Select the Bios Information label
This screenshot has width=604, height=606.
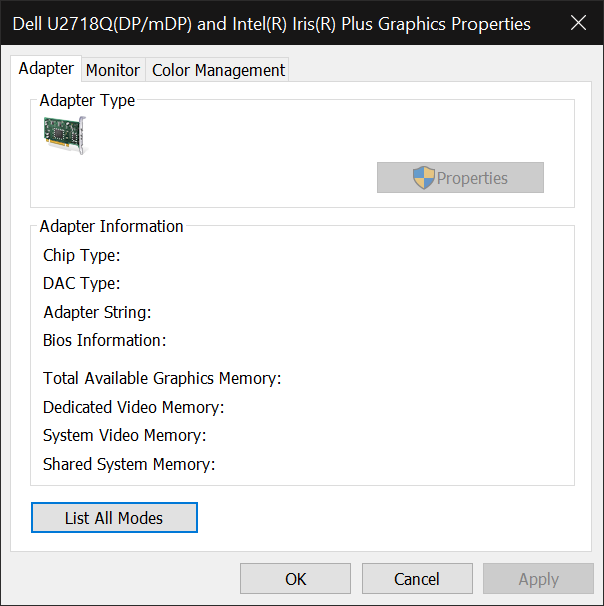(104, 340)
